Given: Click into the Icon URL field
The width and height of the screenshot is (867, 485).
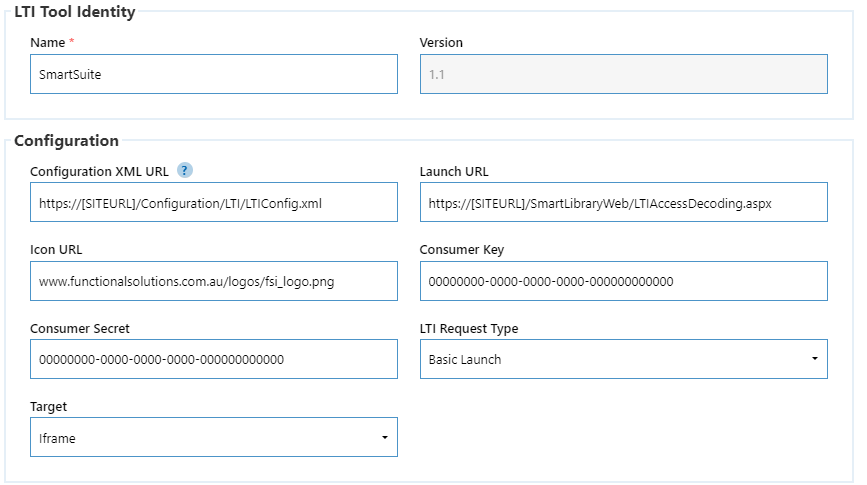Looking at the screenshot, I should tap(214, 281).
